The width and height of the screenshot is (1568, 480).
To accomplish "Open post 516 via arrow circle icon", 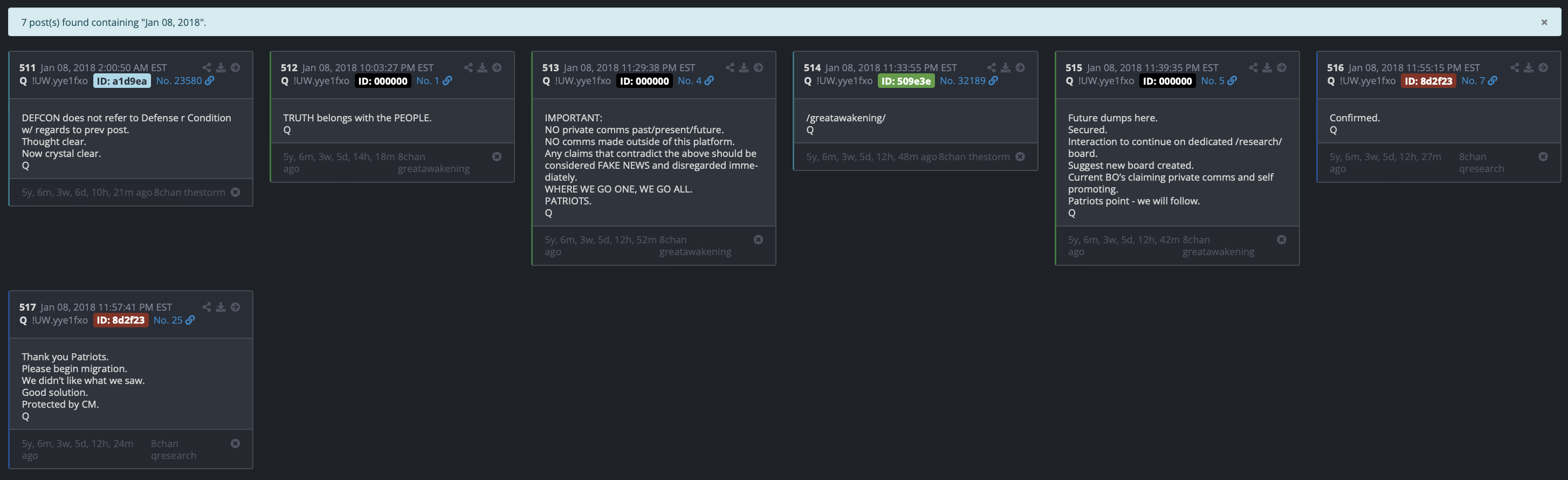I will click(1543, 67).
